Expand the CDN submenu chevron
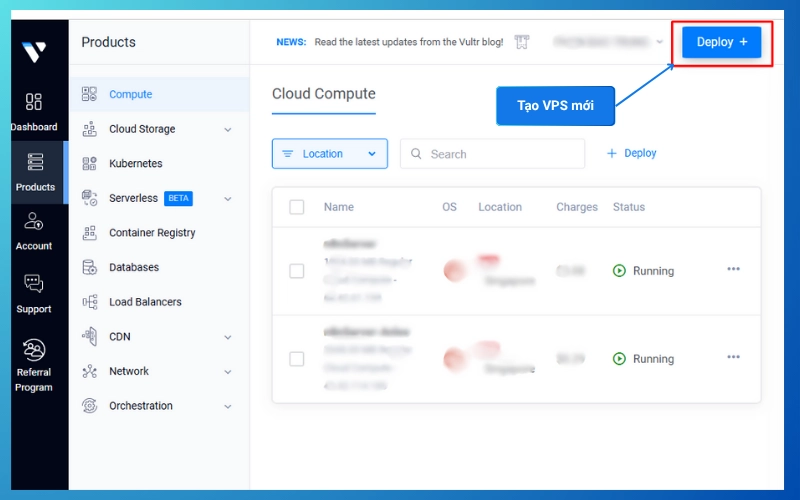The height and width of the screenshot is (500, 800). point(227,337)
